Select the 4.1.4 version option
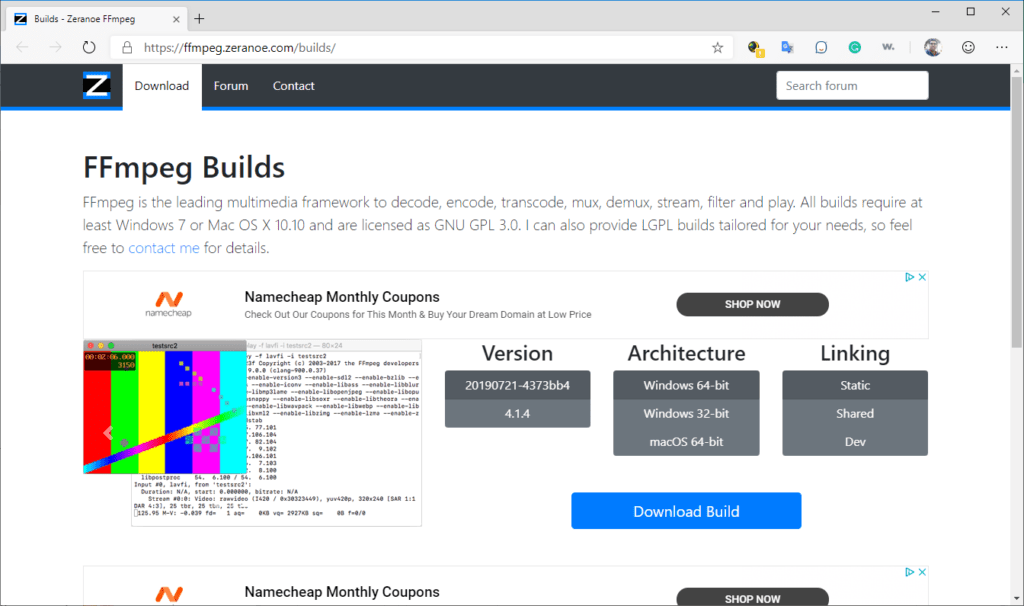The width and height of the screenshot is (1024, 606). [517, 413]
